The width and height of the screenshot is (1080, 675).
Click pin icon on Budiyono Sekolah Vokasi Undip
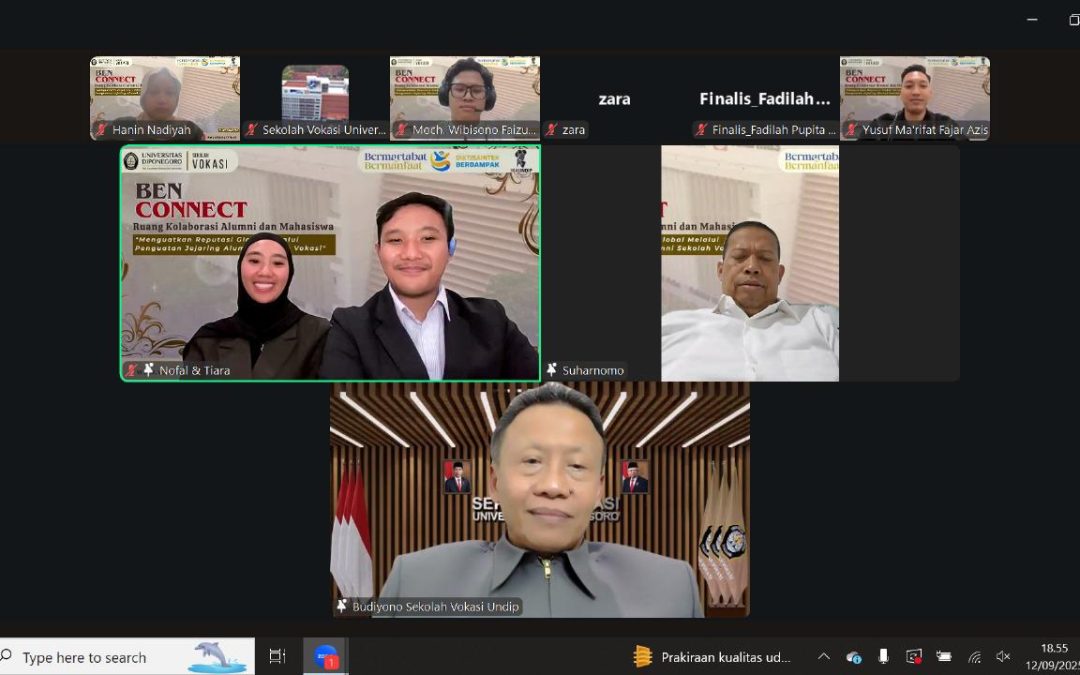click(342, 606)
